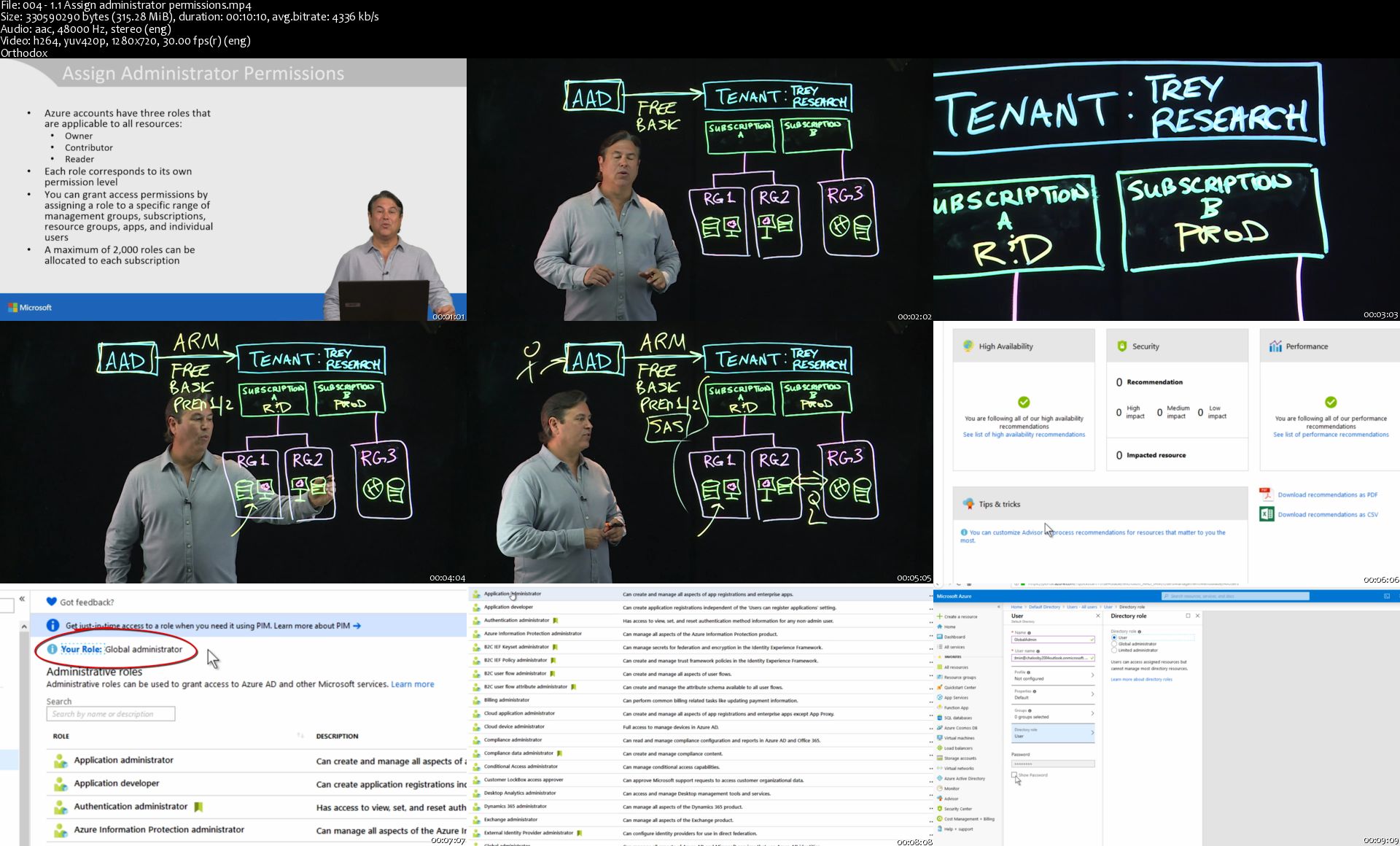Expand the Groups selected row chevron
This screenshot has width=1400, height=846.
pyautogui.click(x=1092, y=714)
